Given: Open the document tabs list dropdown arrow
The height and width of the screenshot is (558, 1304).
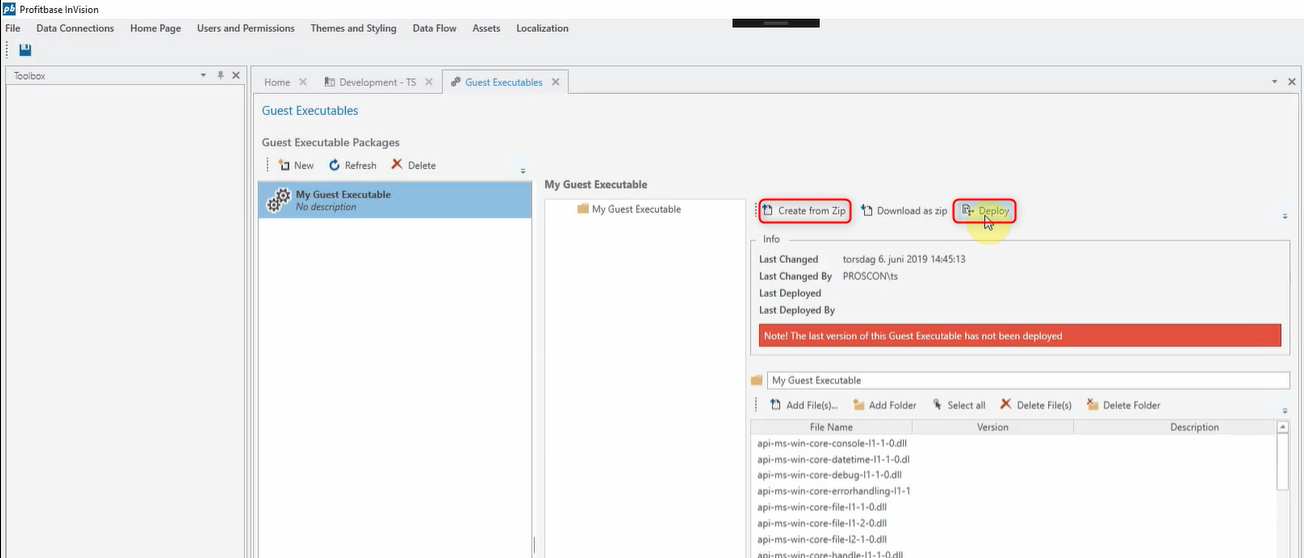Looking at the screenshot, I should click(1275, 82).
